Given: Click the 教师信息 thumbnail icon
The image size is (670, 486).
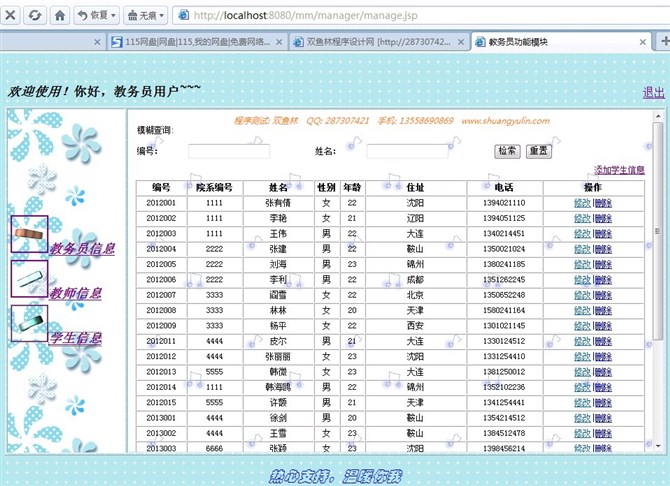Looking at the screenshot, I should [x=29, y=278].
